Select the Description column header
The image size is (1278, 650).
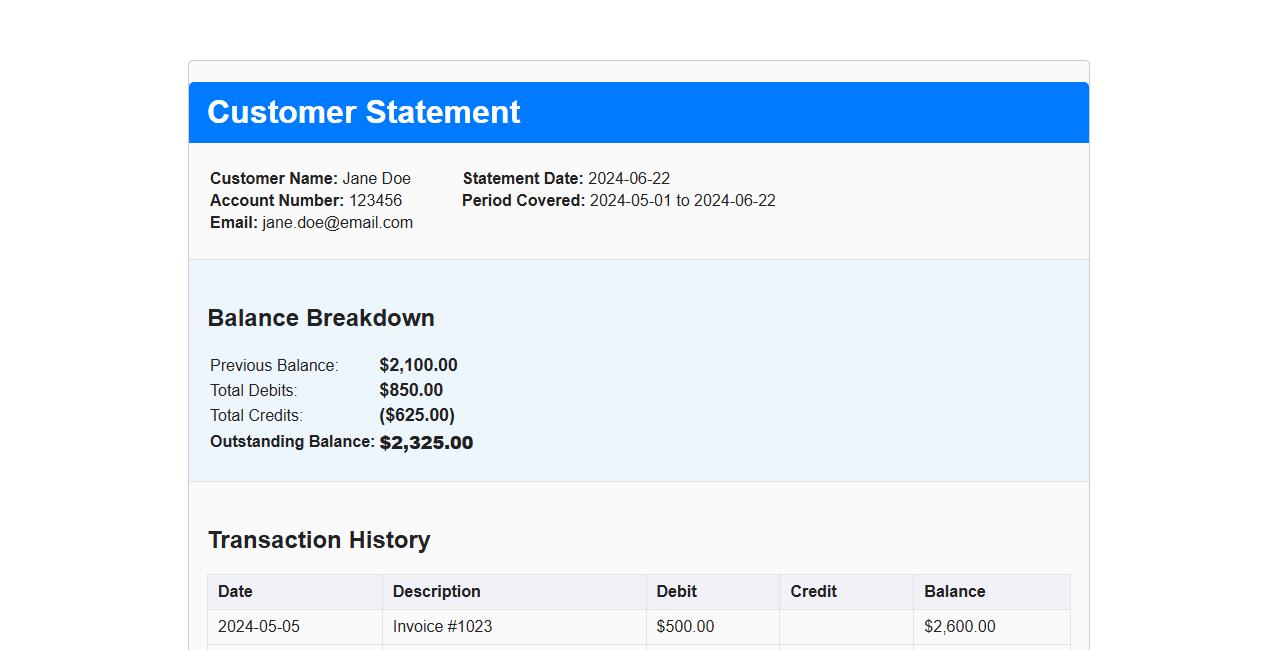(x=436, y=591)
